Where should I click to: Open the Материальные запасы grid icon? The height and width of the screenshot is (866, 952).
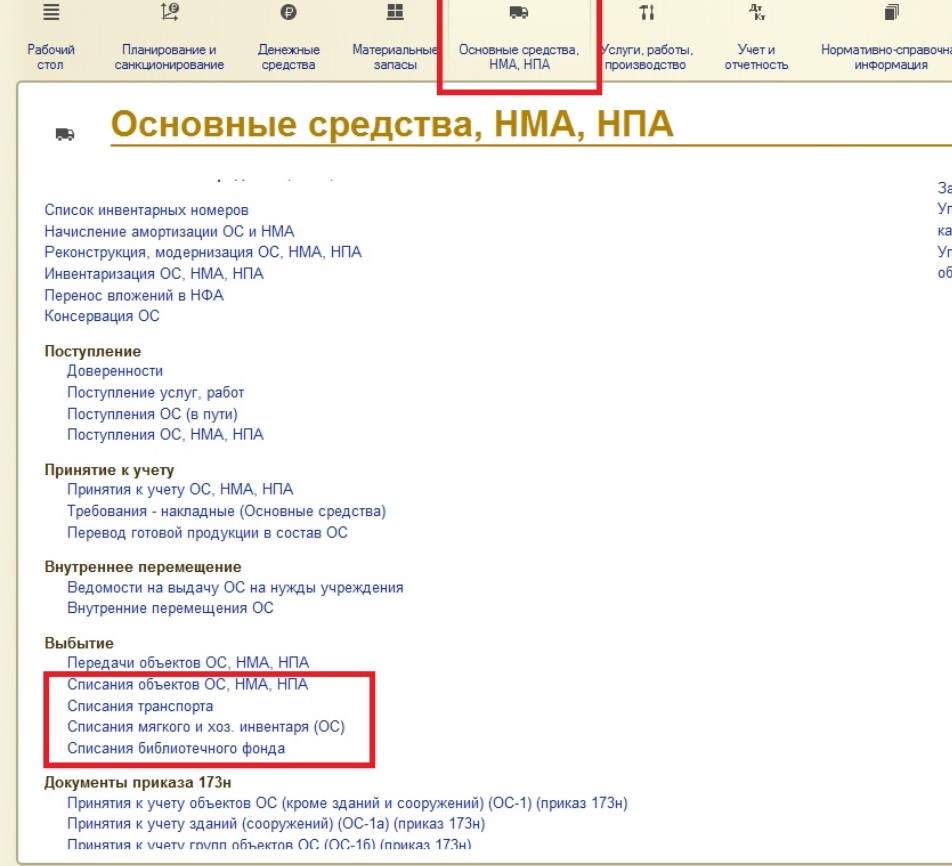(395, 12)
